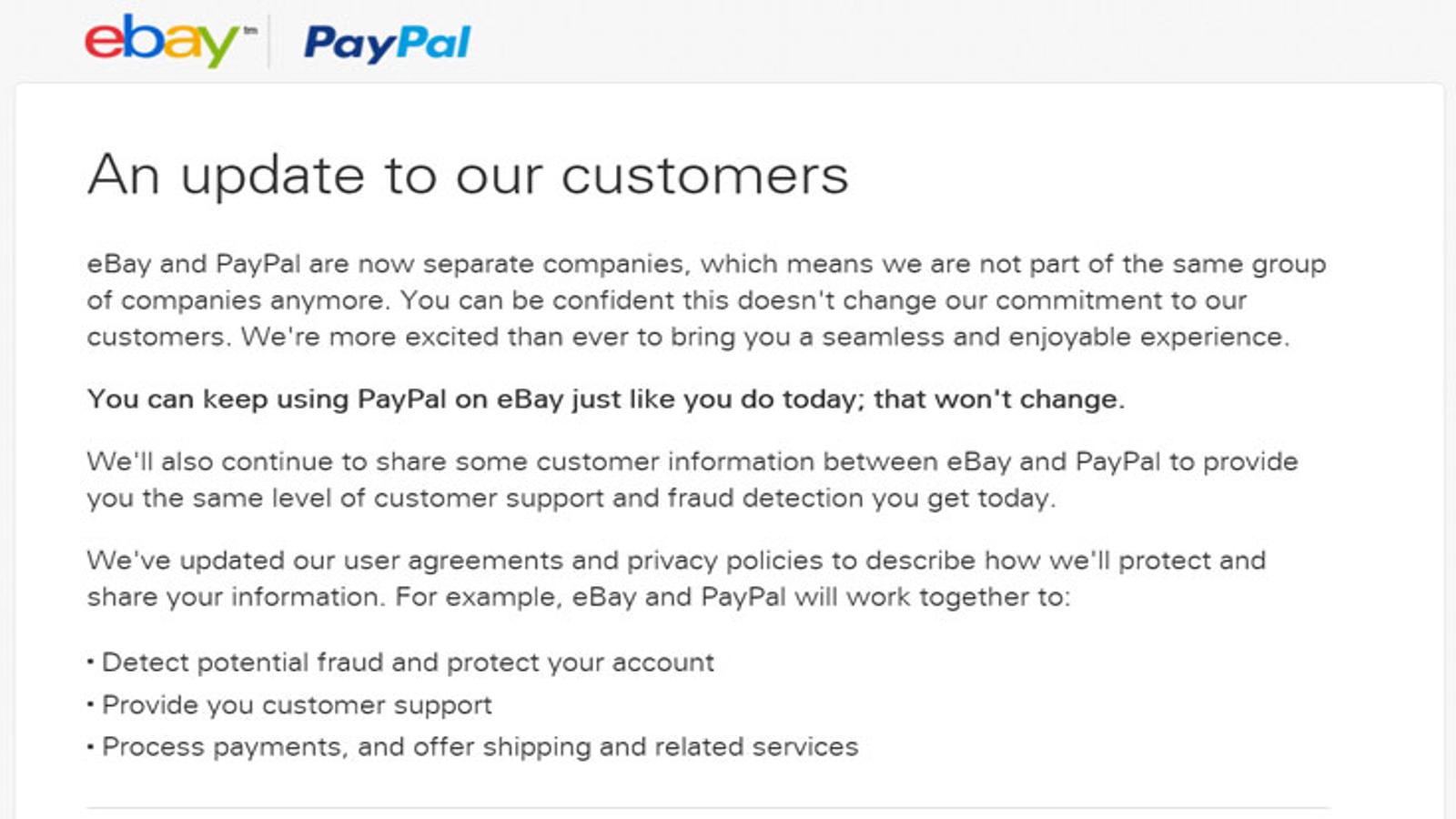Select the 'An update to our customers' heading

pyautogui.click(x=468, y=175)
